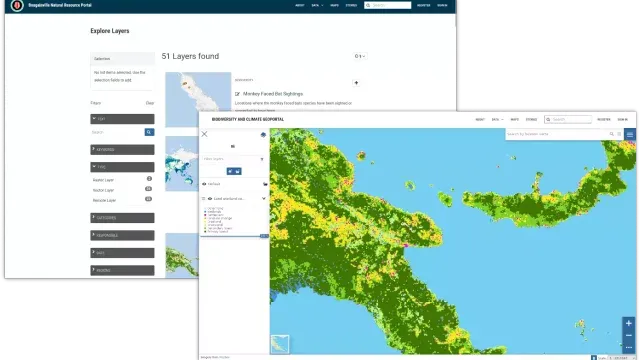Screen dimensions: 640x360
Task: Open About in the Biodiversity Geoportal navbar
Action: pos(480,120)
